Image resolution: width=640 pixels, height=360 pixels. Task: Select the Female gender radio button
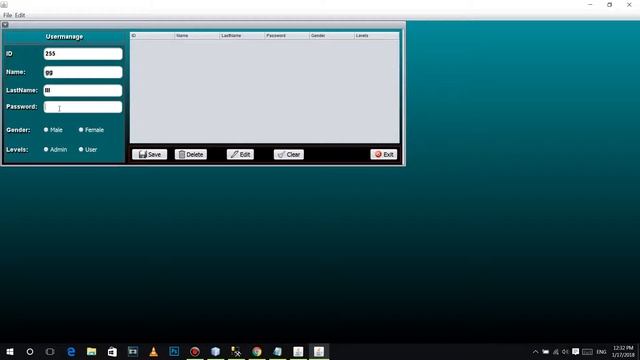[x=81, y=130]
